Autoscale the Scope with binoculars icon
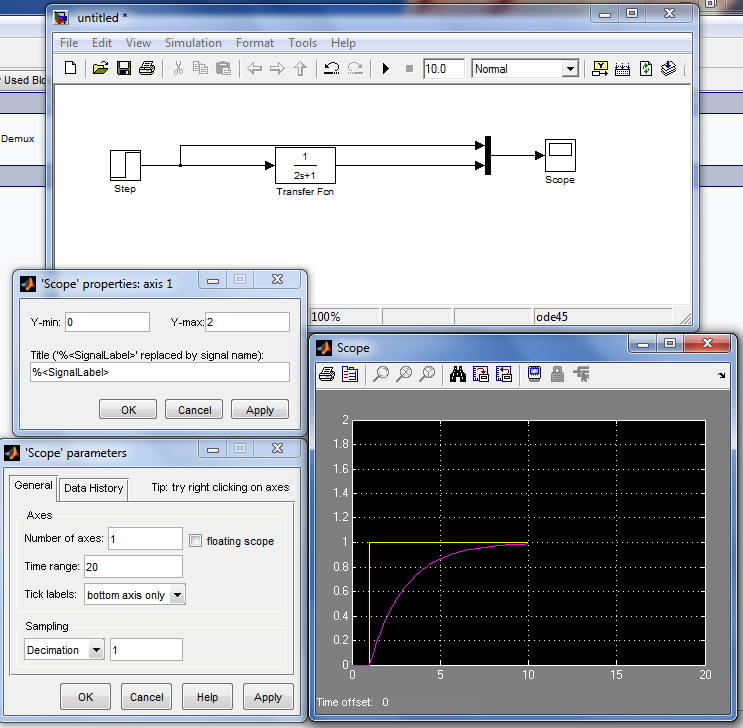 click(458, 374)
